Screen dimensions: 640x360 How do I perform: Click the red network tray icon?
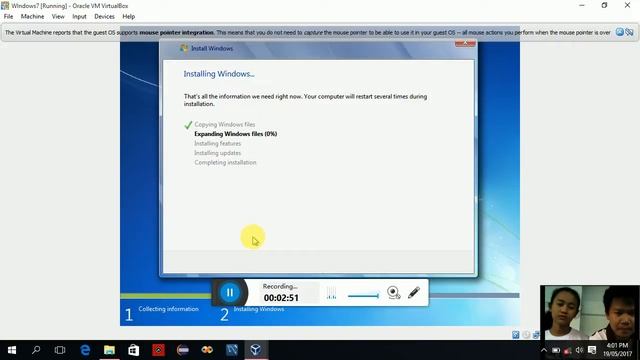567,351
